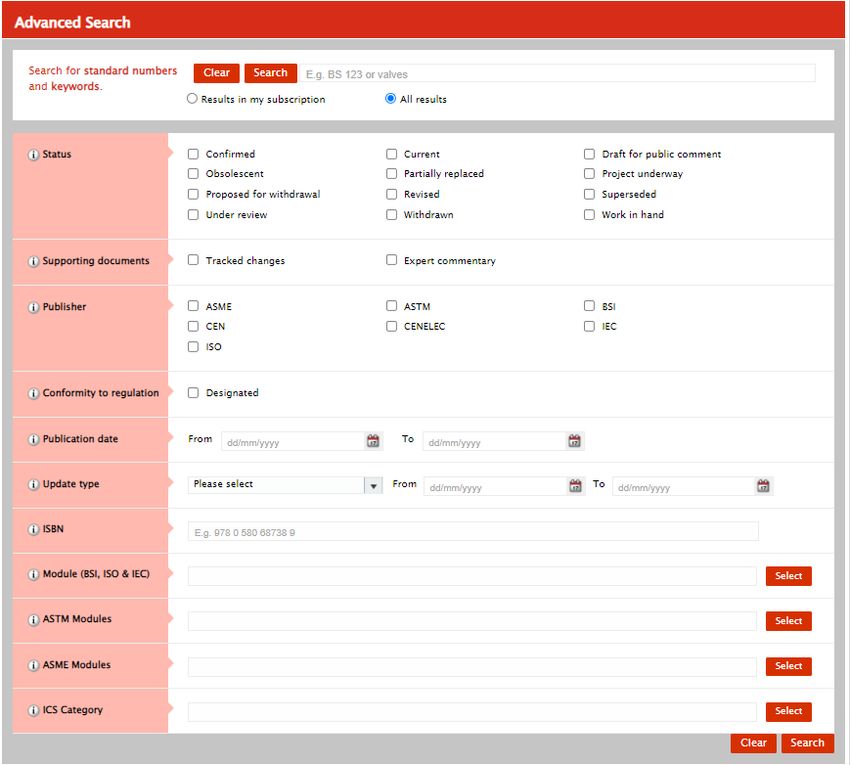Focus the standard numbers keyword search box

point(557,74)
